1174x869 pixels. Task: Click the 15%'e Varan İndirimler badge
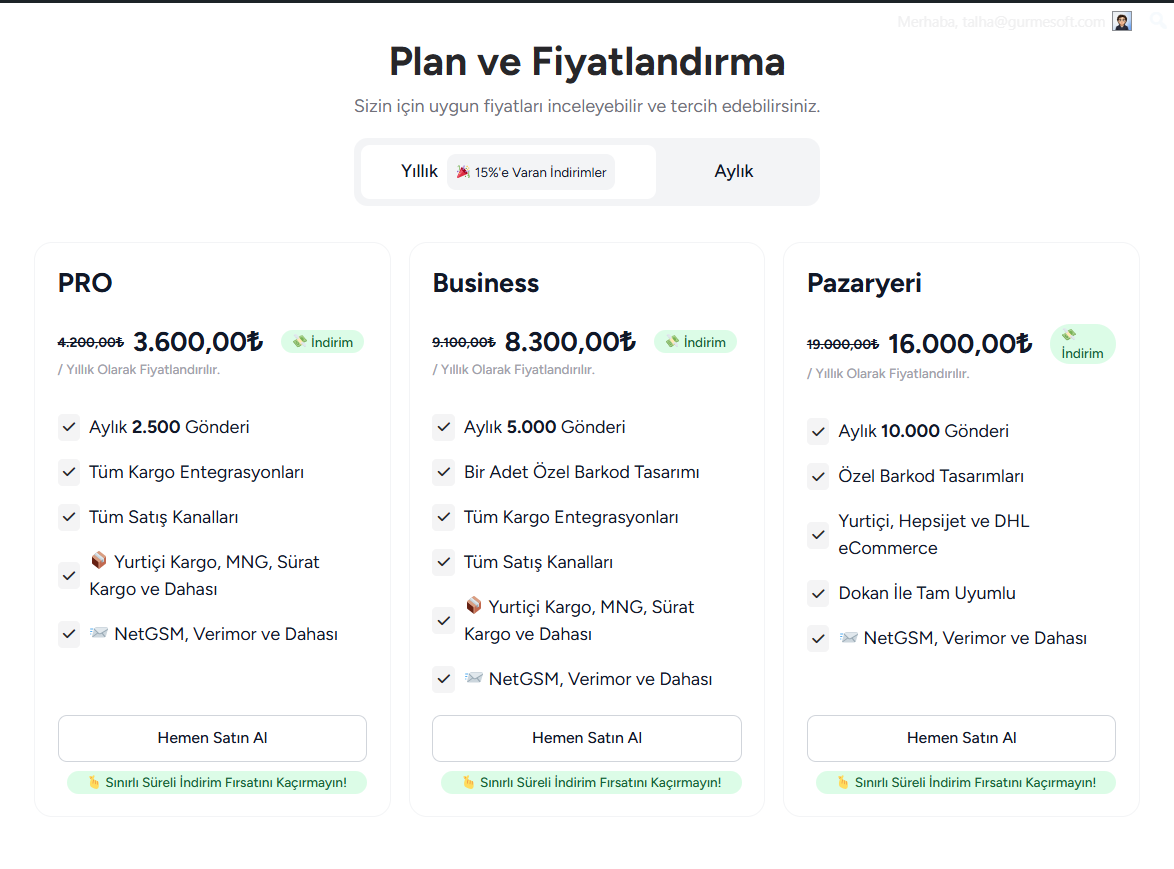click(531, 172)
